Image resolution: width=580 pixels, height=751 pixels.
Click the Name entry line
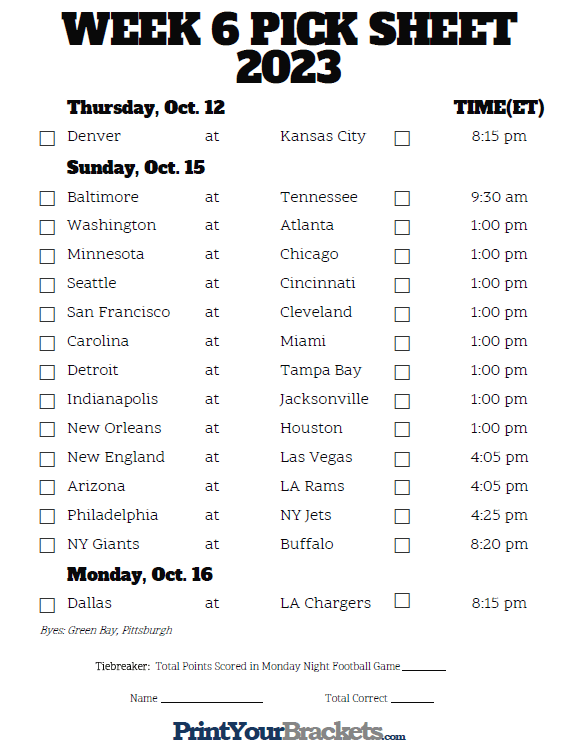212,698
